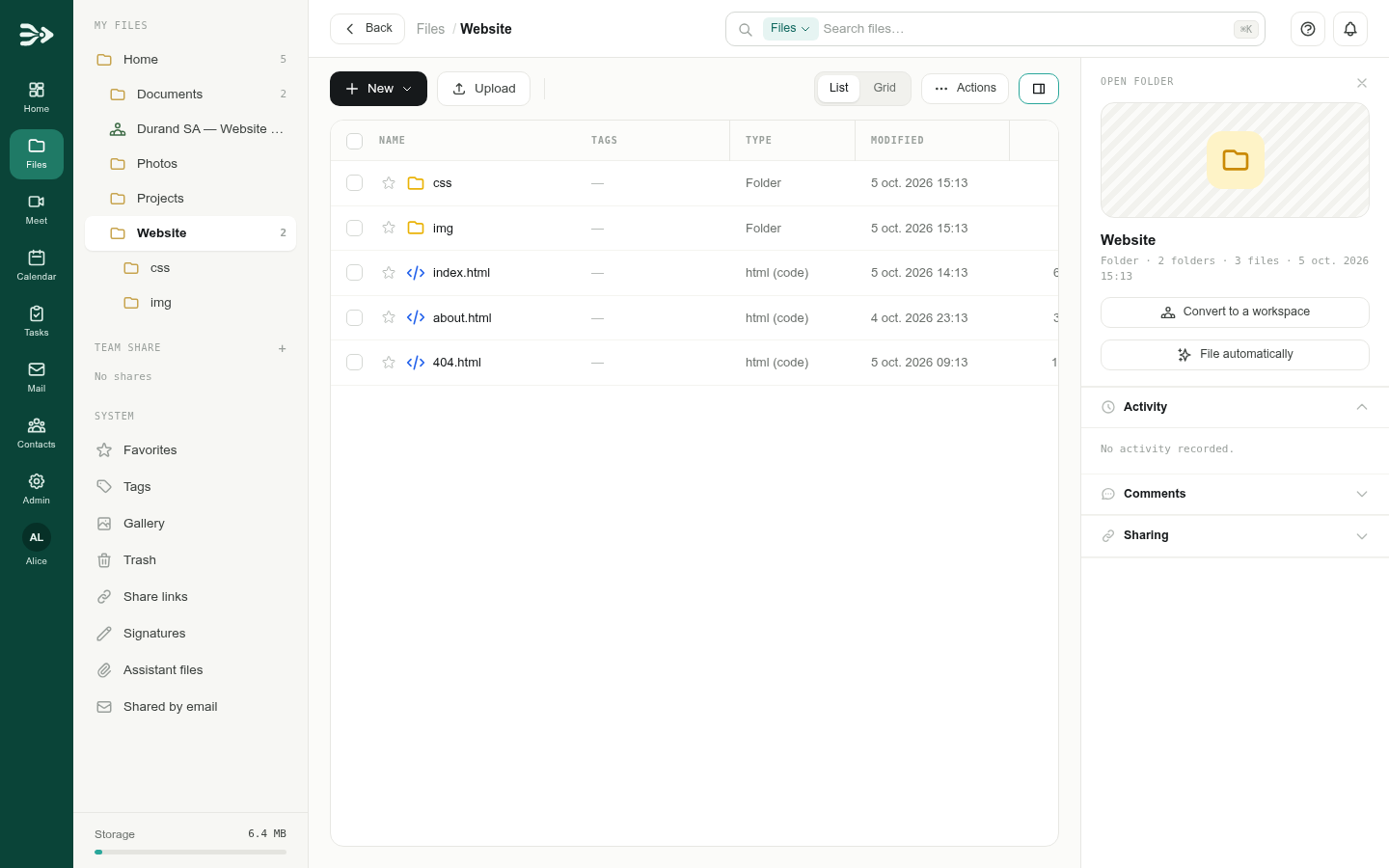Star the img folder as favorite
Screen dimensions: 1389x868
[x=389, y=228]
